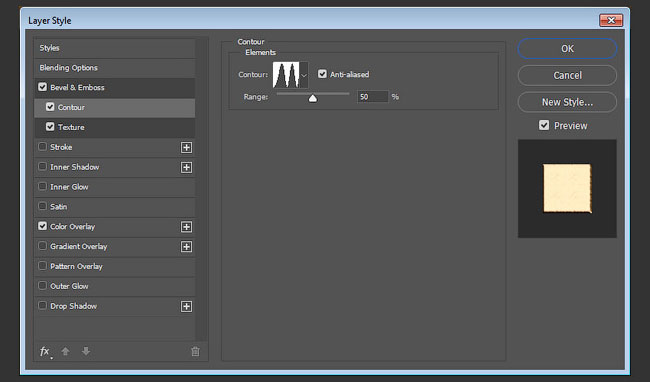Open the Inner Shadow settings row

114,167
